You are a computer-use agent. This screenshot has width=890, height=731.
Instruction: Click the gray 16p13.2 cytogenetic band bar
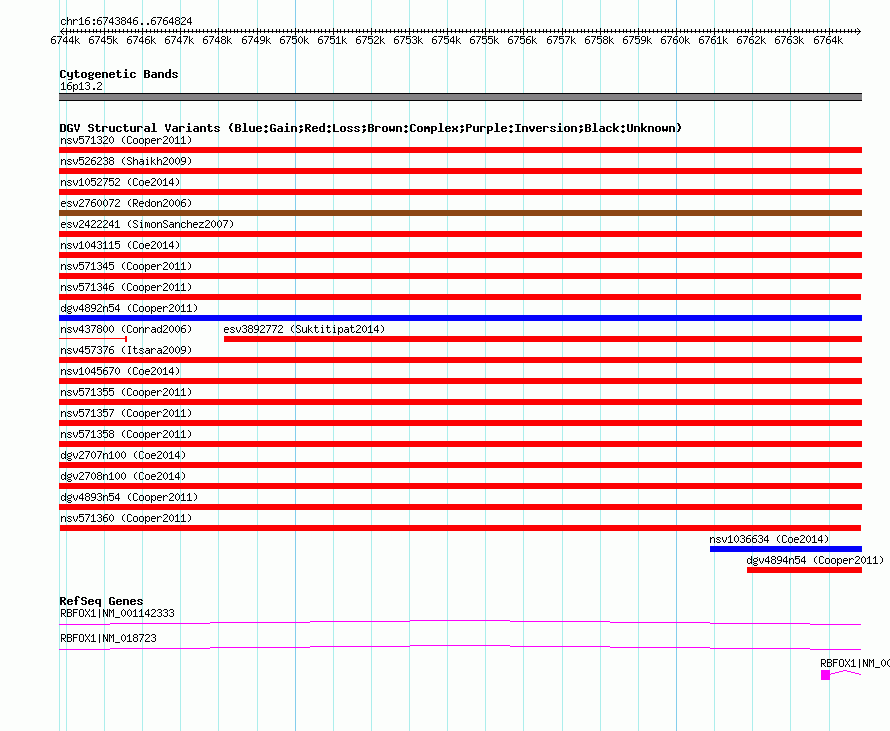[460, 97]
